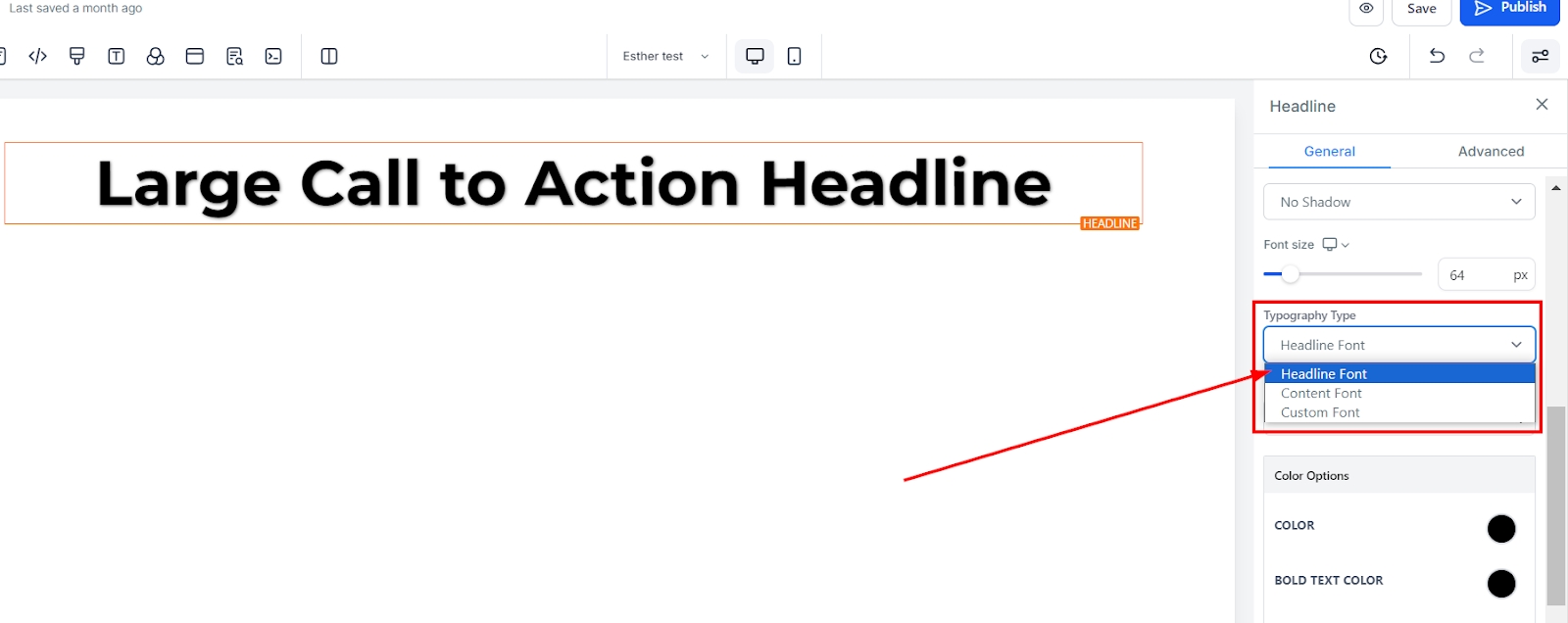Open the Esther test page dropdown

pyautogui.click(x=665, y=56)
